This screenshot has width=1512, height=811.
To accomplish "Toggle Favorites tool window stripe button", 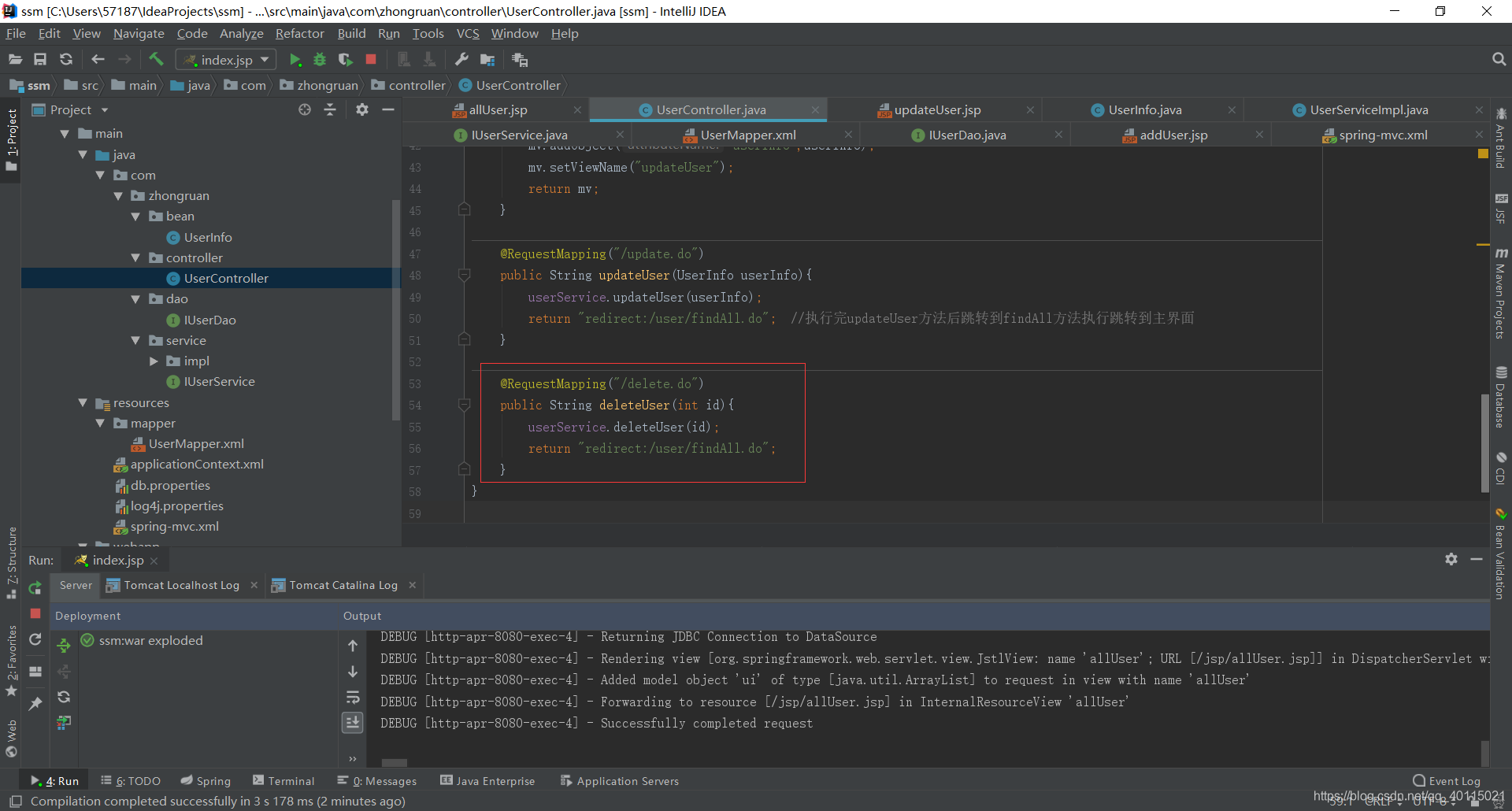I will pyautogui.click(x=11, y=661).
